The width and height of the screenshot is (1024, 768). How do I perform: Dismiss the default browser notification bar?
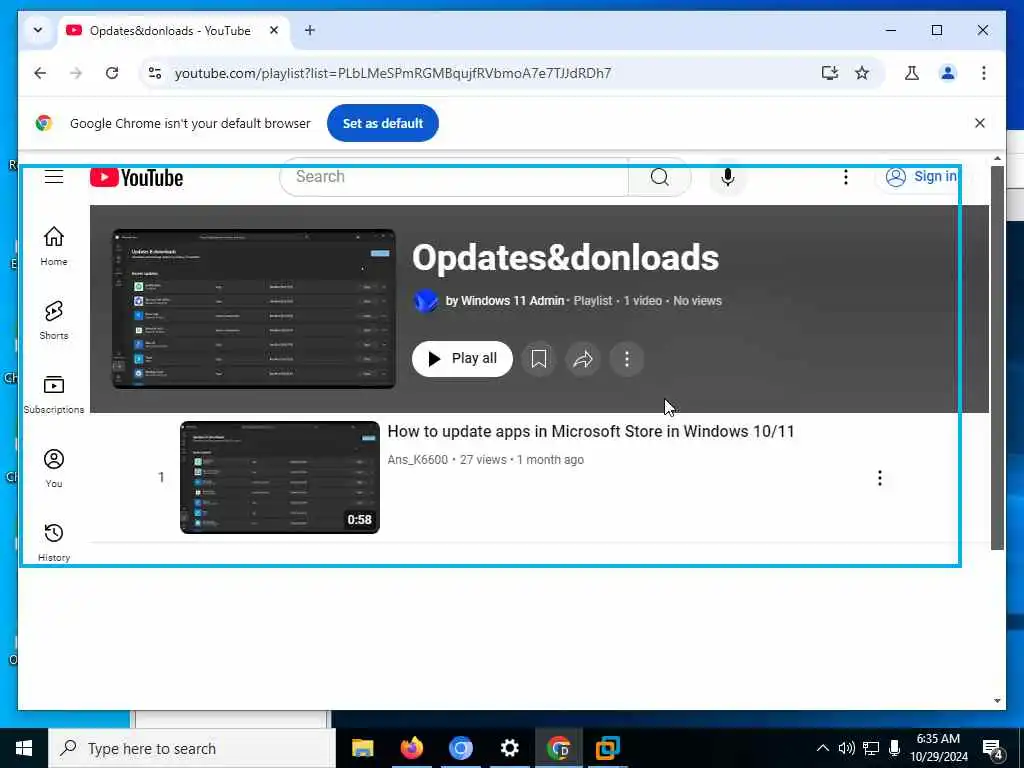980,123
